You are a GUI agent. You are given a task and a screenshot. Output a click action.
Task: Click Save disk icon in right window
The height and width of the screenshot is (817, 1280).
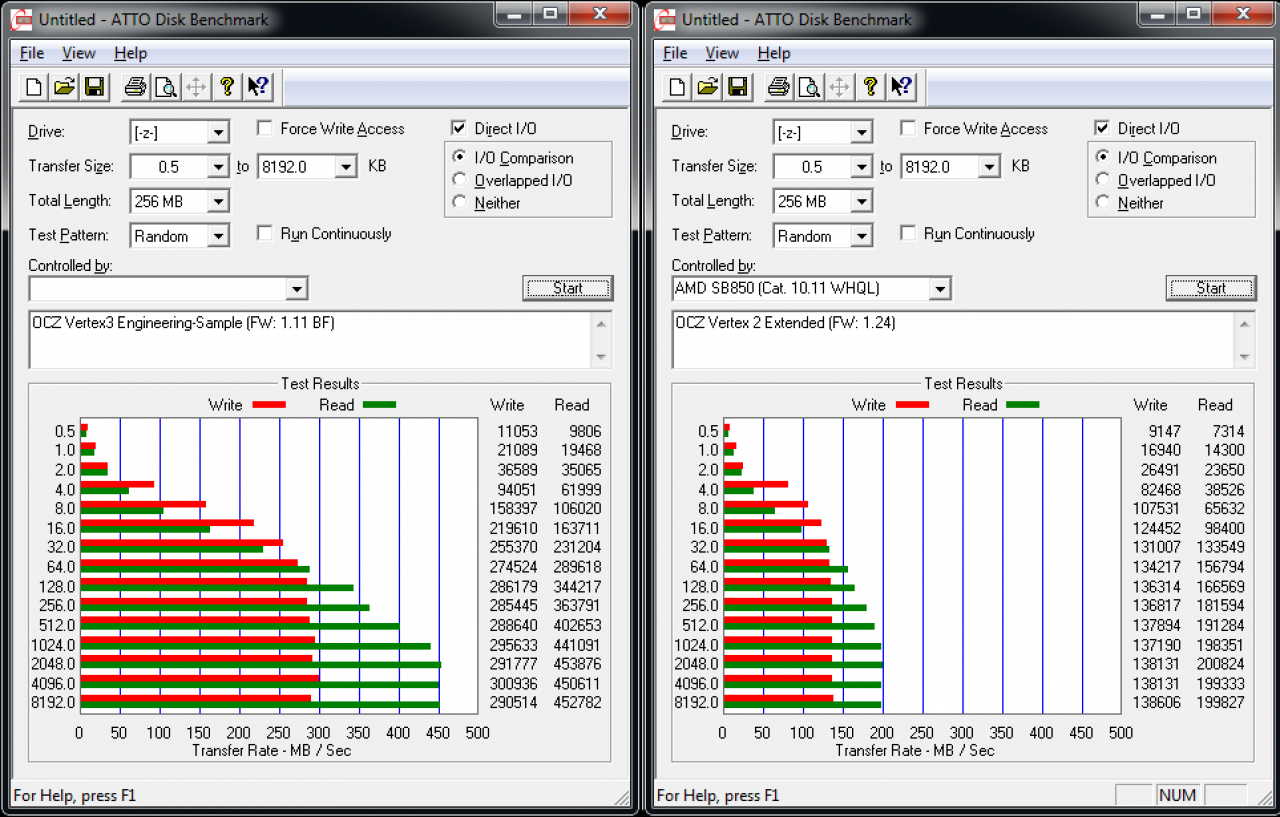tap(738, 87)
